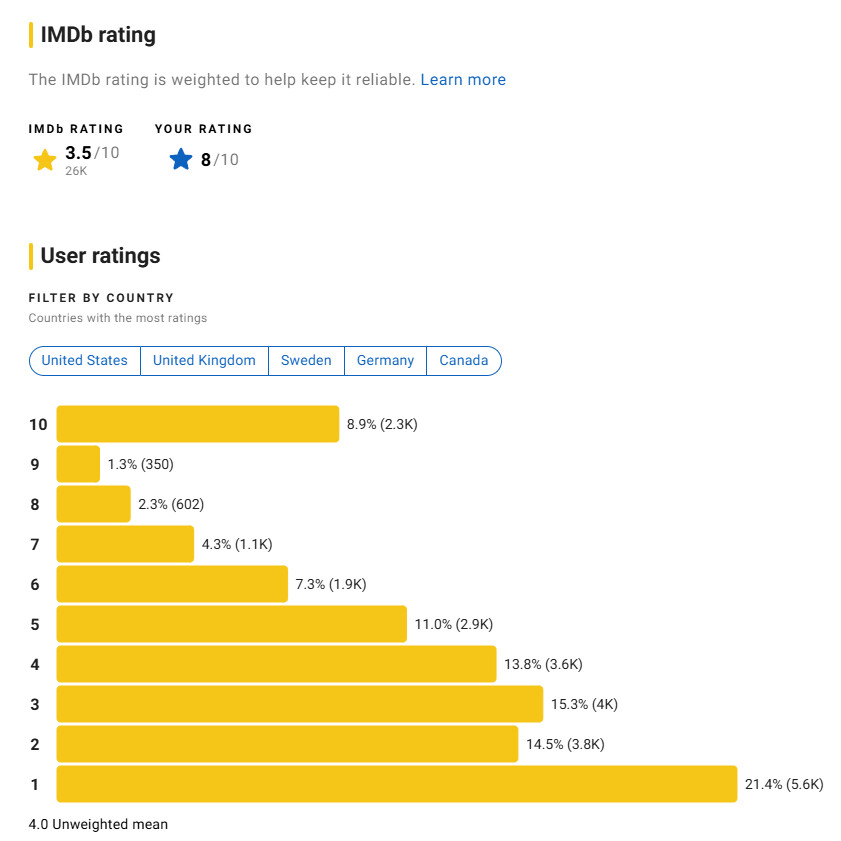
Task: Click the blue Your Rating star
Action: (x=181, y=159)
